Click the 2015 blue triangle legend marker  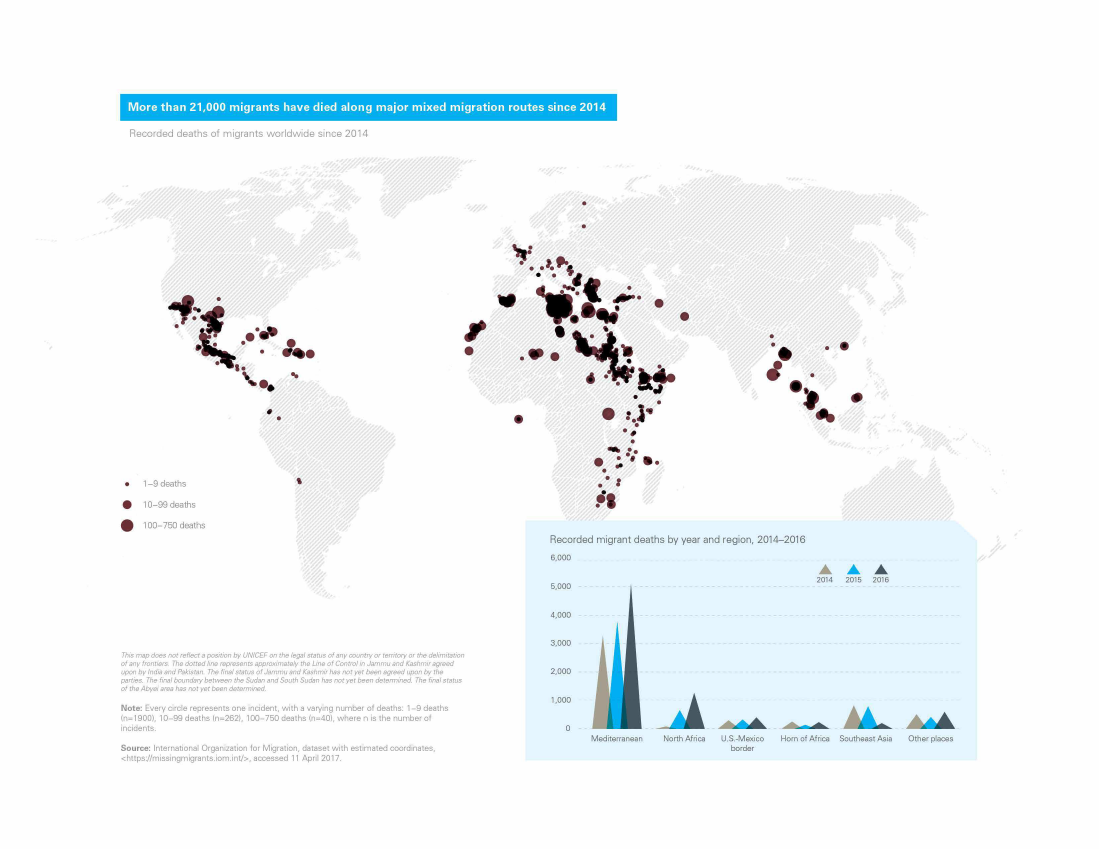[853, 570]
